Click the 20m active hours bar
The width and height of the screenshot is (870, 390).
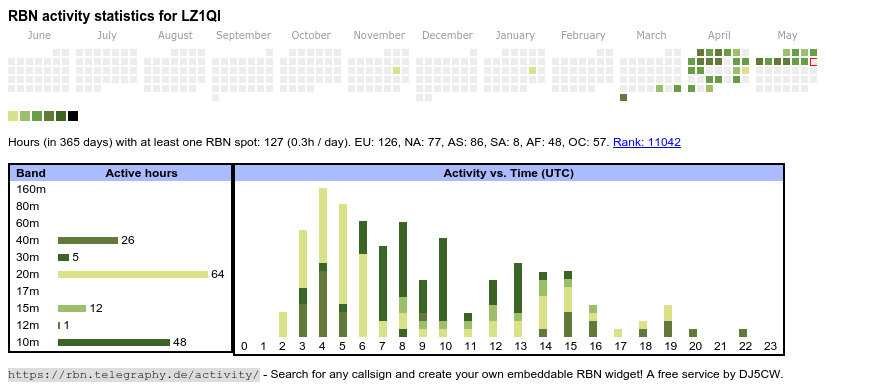coord(133,274)
